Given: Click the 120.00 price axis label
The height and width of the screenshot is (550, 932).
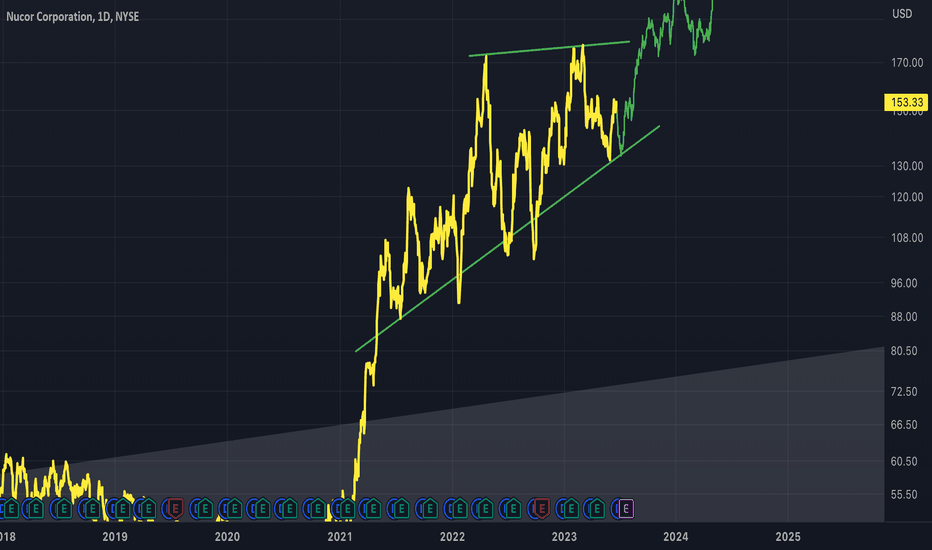Looking at the screenshot, I should point(907,197).
